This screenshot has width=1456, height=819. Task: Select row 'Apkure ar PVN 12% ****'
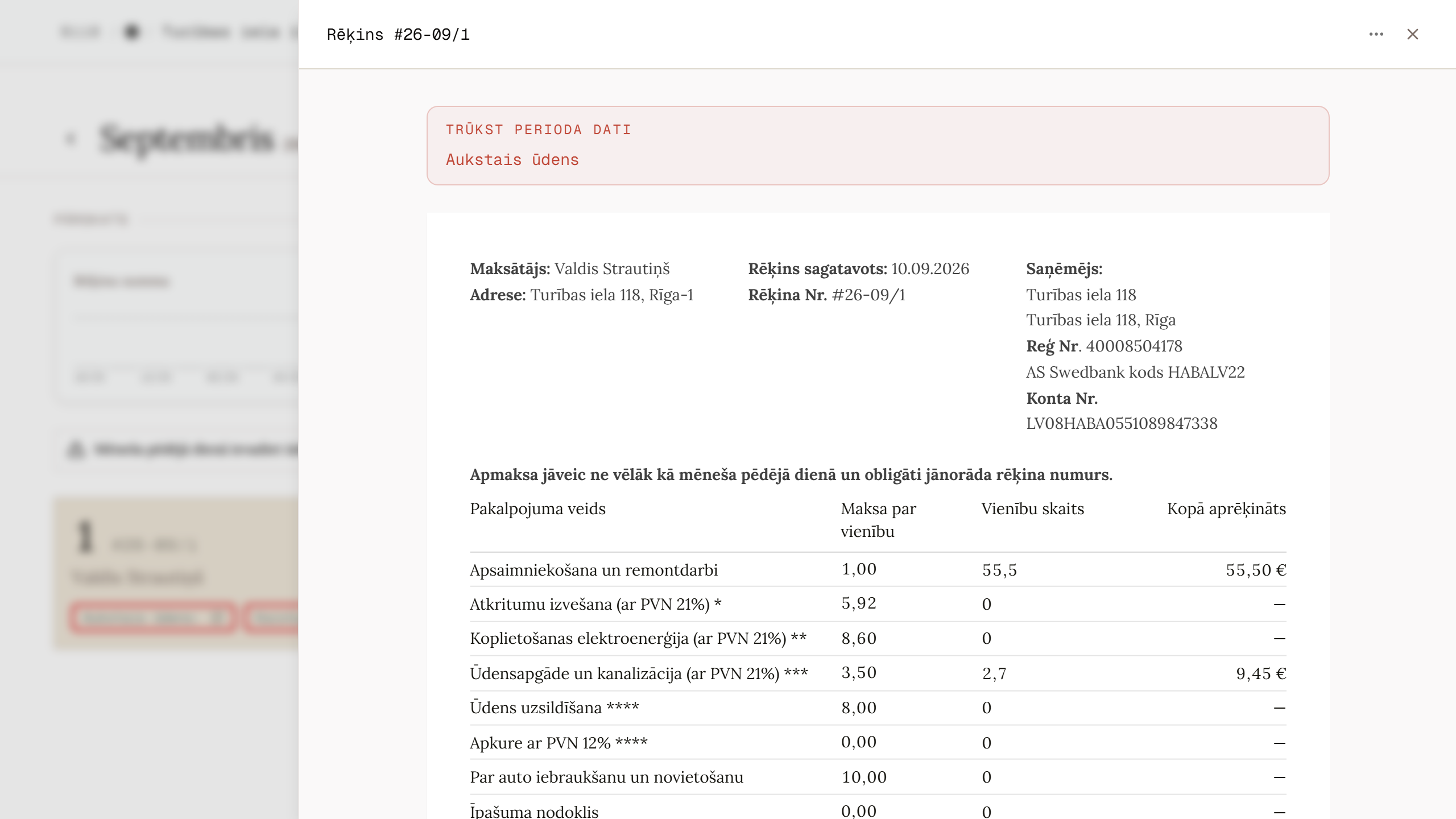[x=878, y=743]
